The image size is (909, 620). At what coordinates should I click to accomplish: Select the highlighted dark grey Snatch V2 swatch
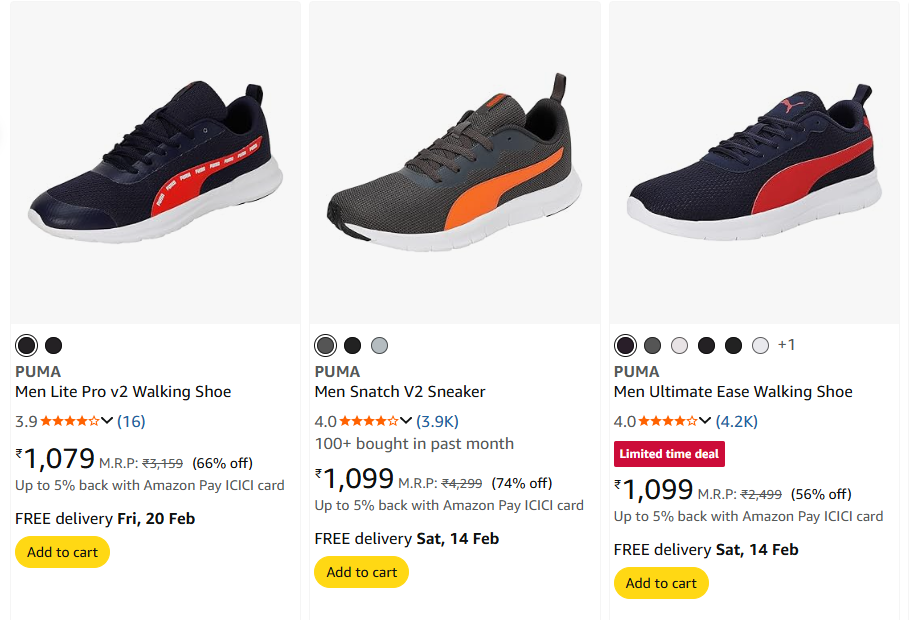point(325,345)
